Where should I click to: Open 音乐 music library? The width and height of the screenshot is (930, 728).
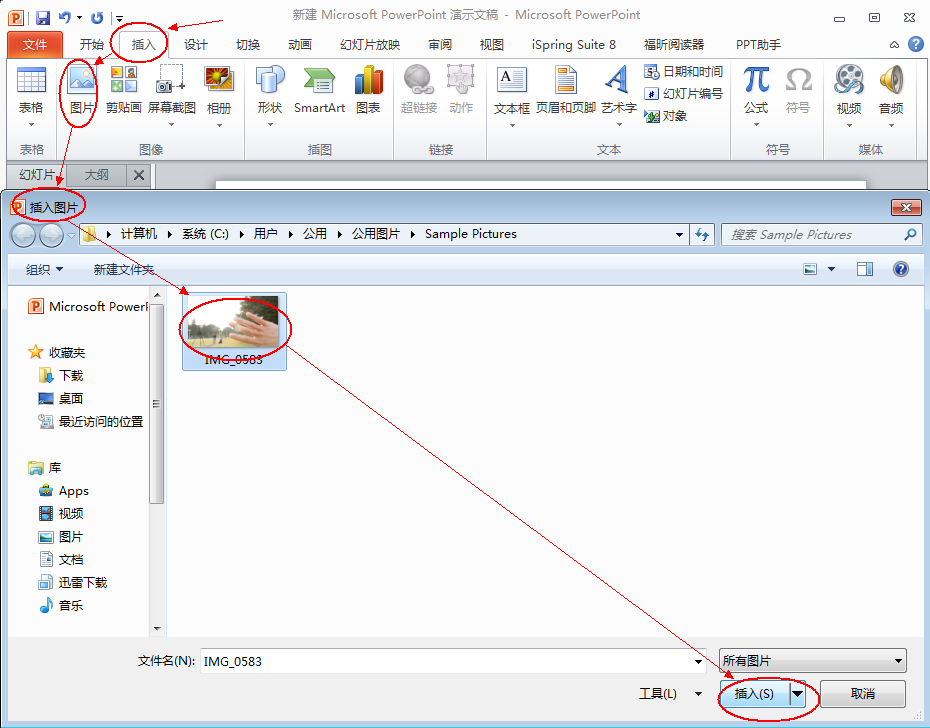tap(61, 606)
